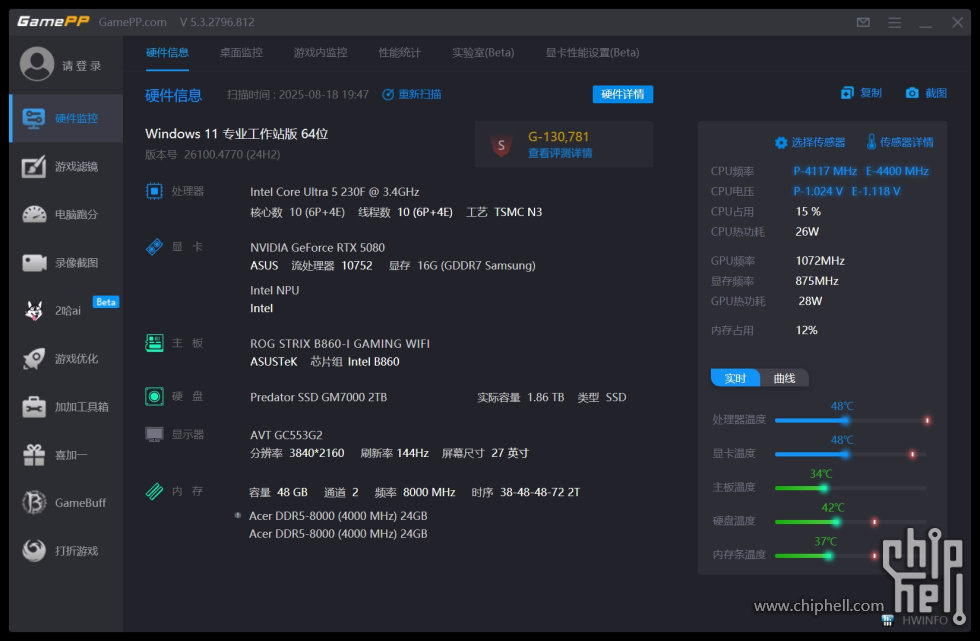
Task: Click the 重新扫描 rescan link text
Action: 420,94
